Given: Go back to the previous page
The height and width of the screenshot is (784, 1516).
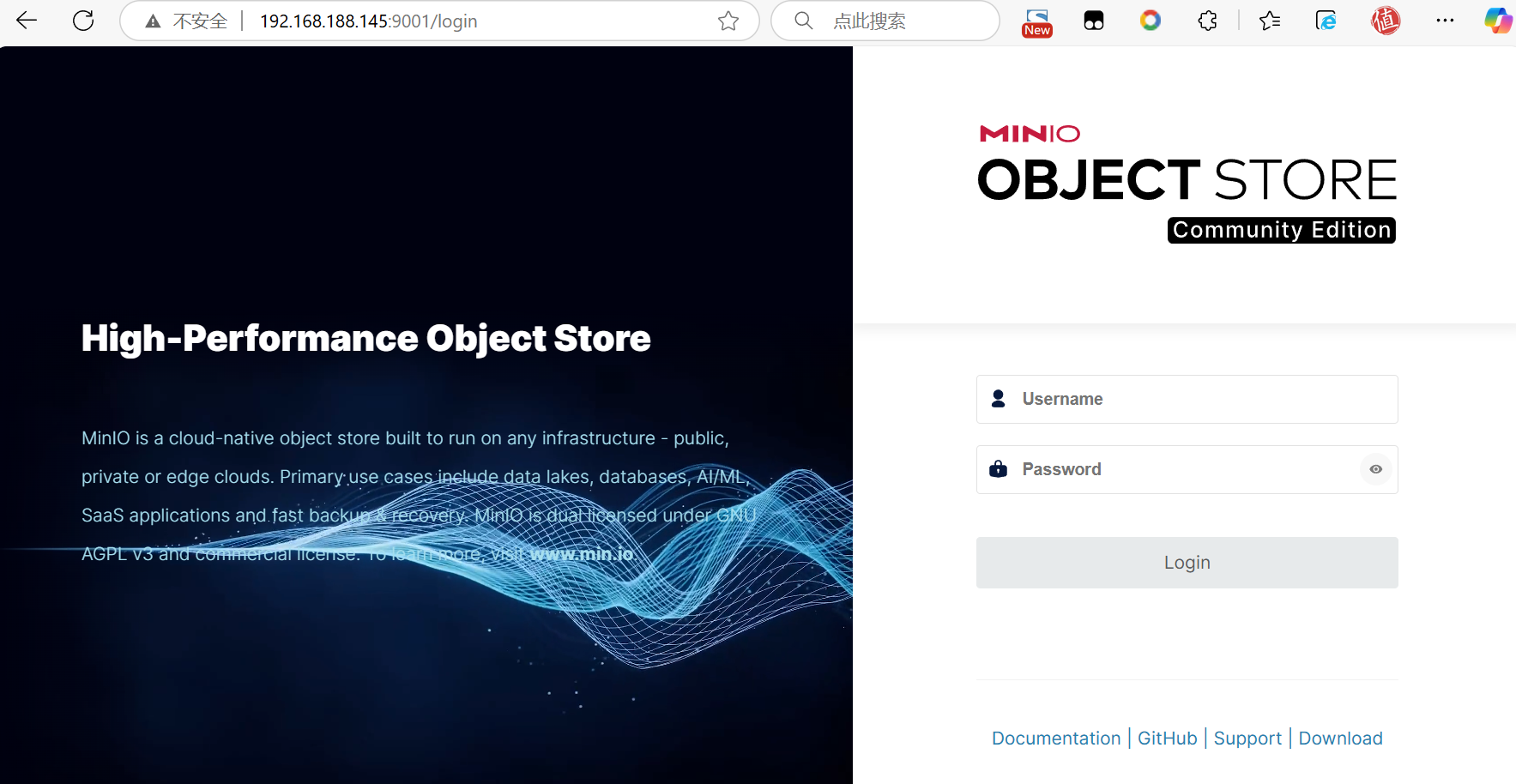Looking at the screenshot, I should (x=27, y=21).
